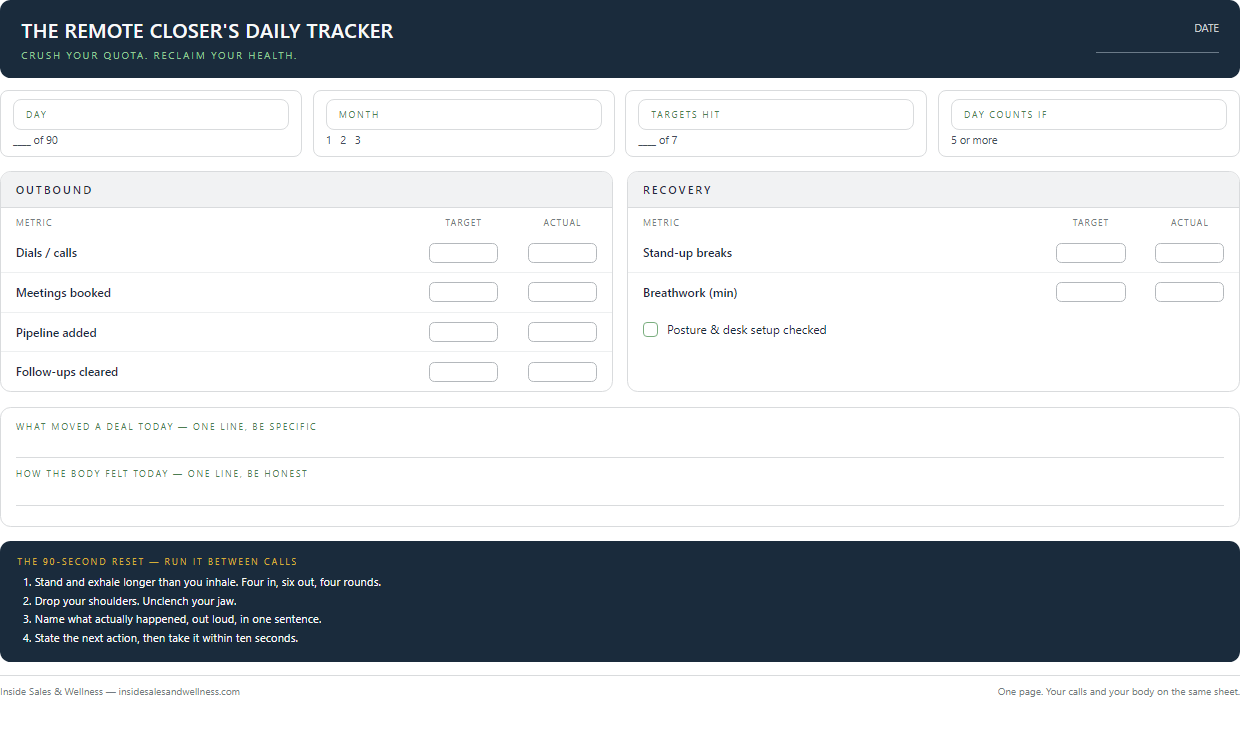Click the 'Drop your shoulders' step
Viewport: 1240px width, 730px height.
[x=136, y=601]
